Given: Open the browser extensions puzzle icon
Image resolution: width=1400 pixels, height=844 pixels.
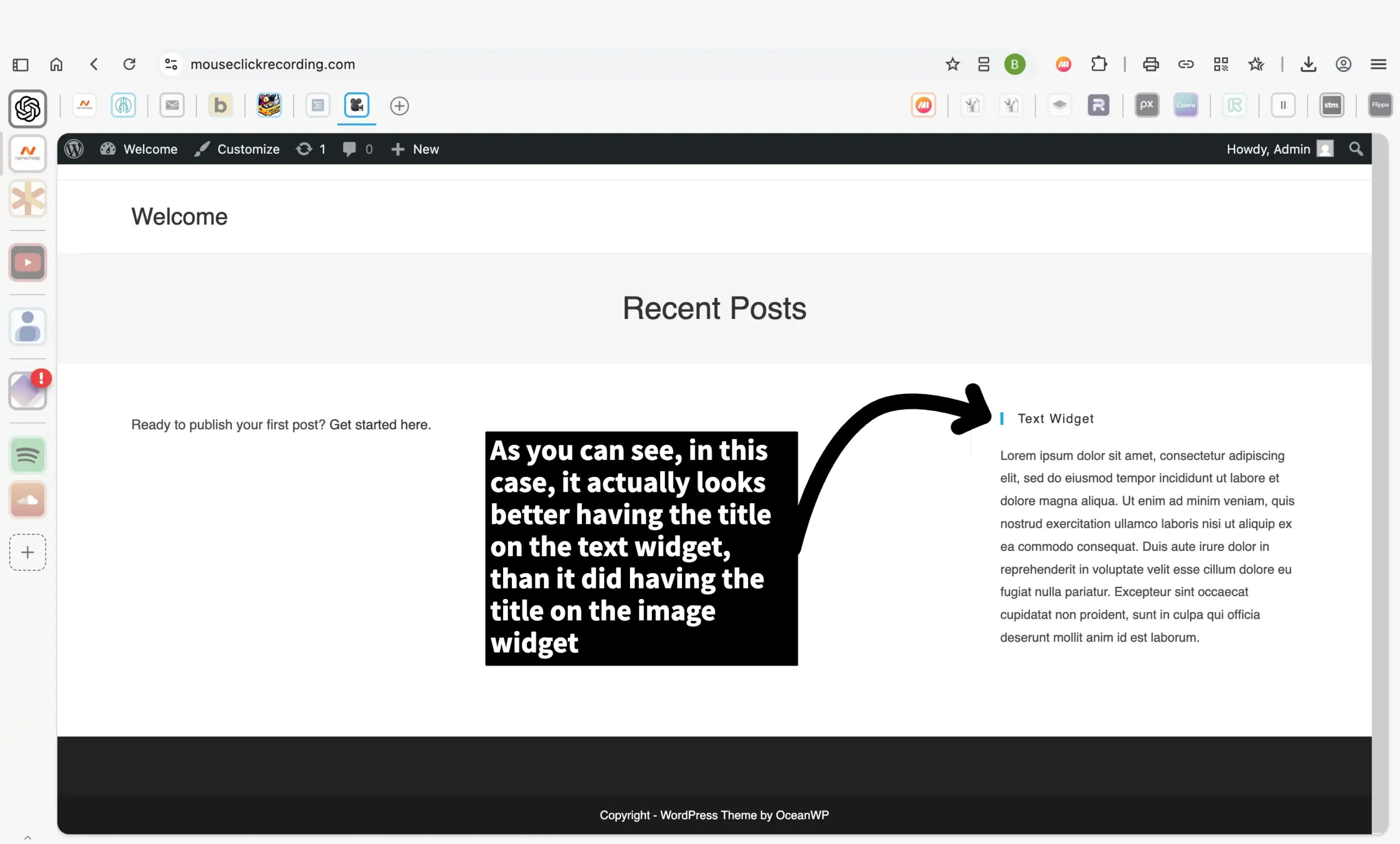Looking at the screenshot, I should tap(1099, 64).
